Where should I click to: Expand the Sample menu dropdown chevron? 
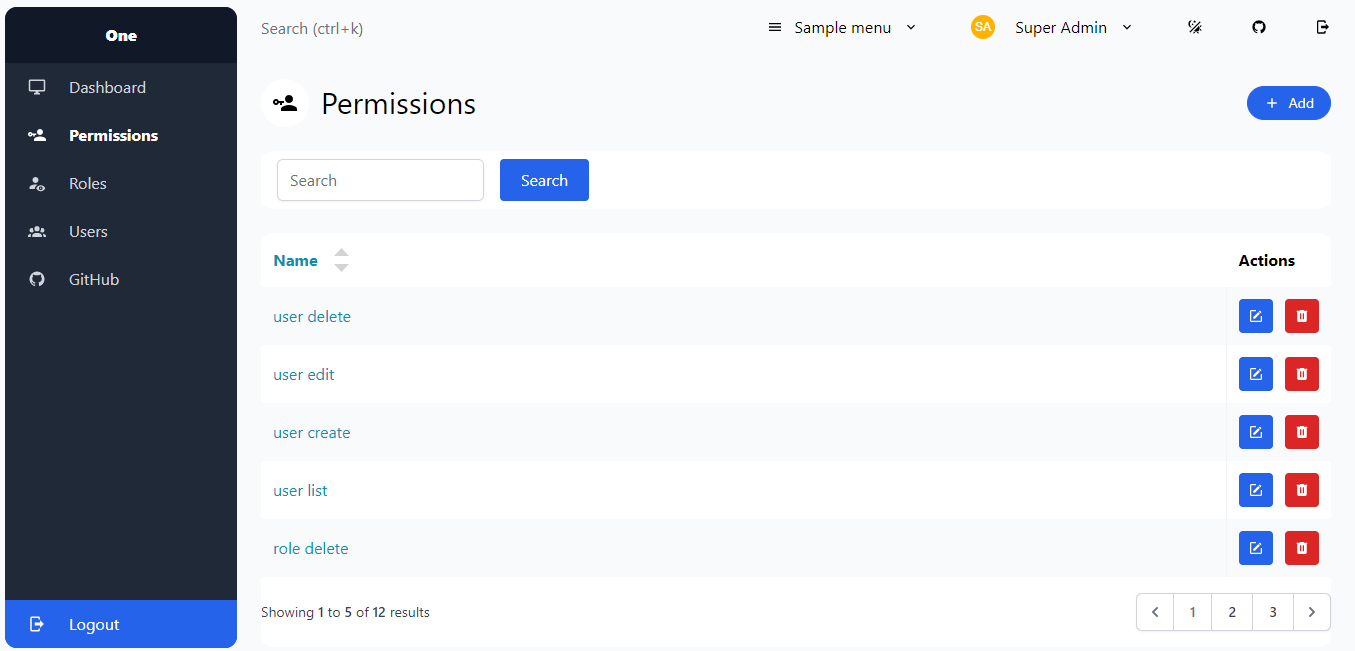911,27
